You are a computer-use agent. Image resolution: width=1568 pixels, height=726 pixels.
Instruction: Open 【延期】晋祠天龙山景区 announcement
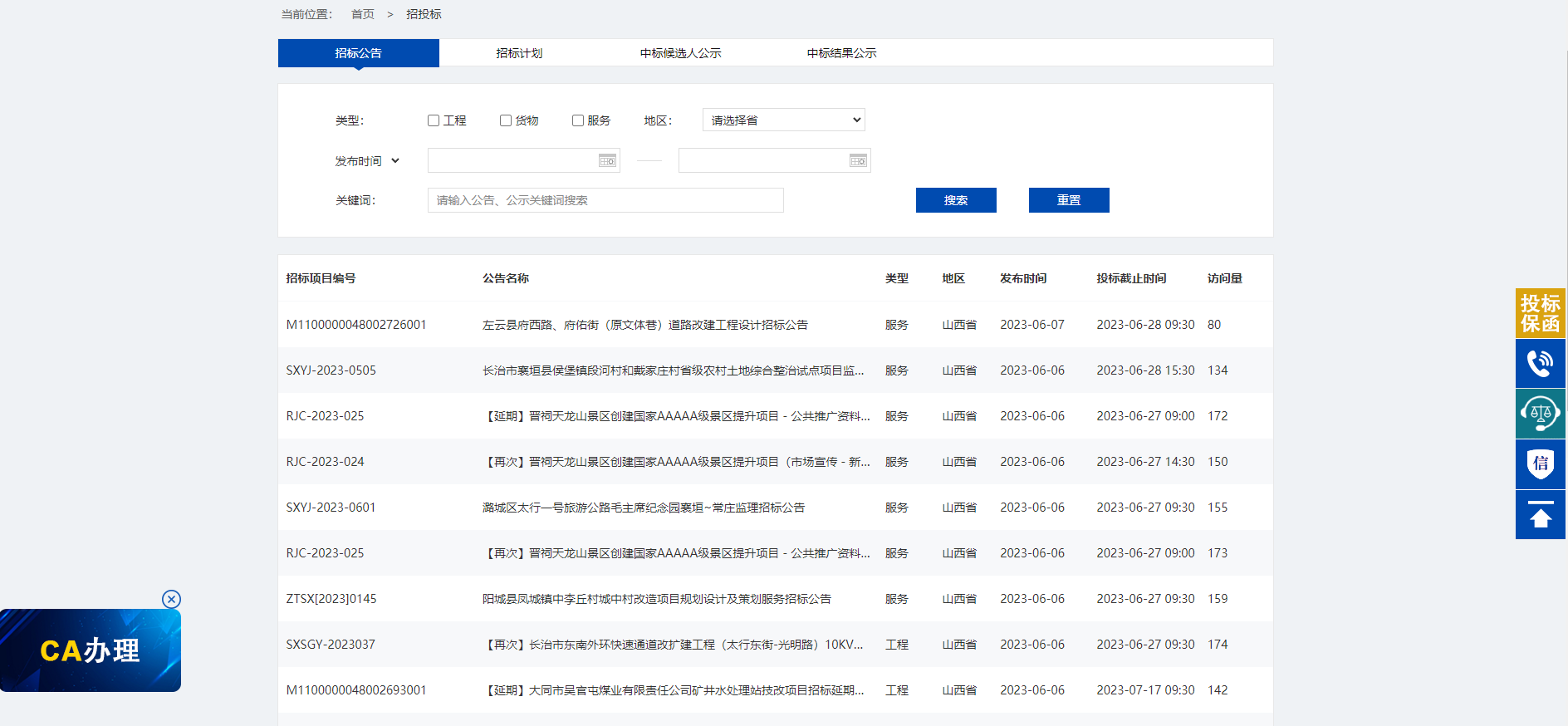(677, 416)
